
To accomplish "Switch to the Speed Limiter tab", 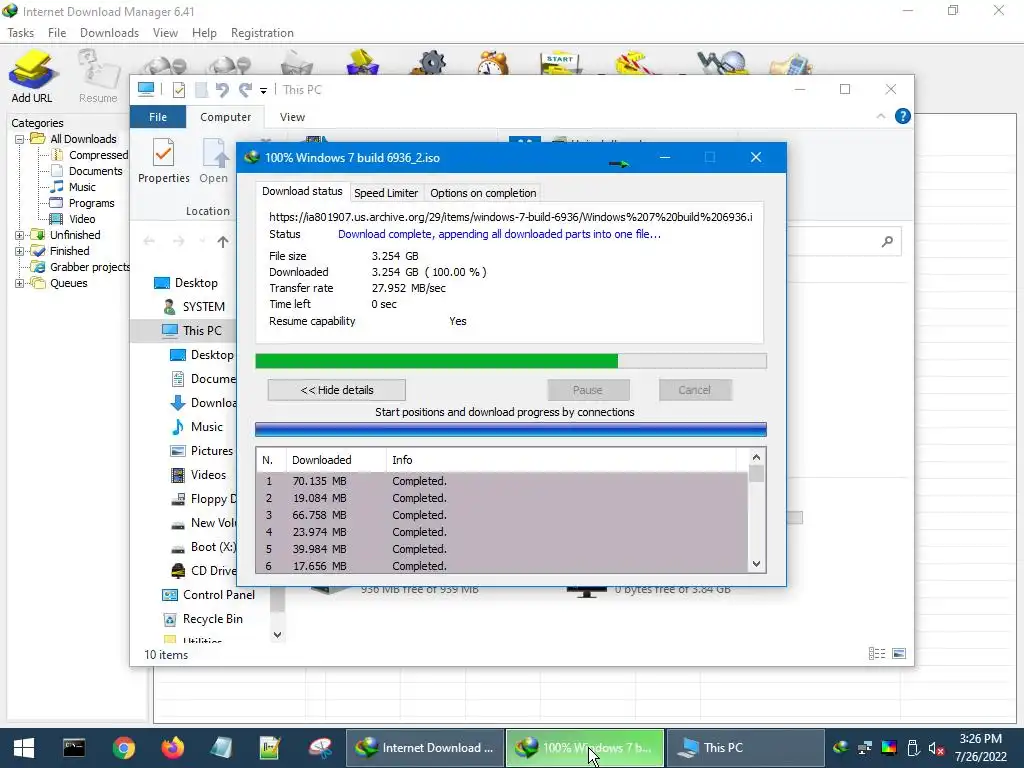I will [386, 193].
